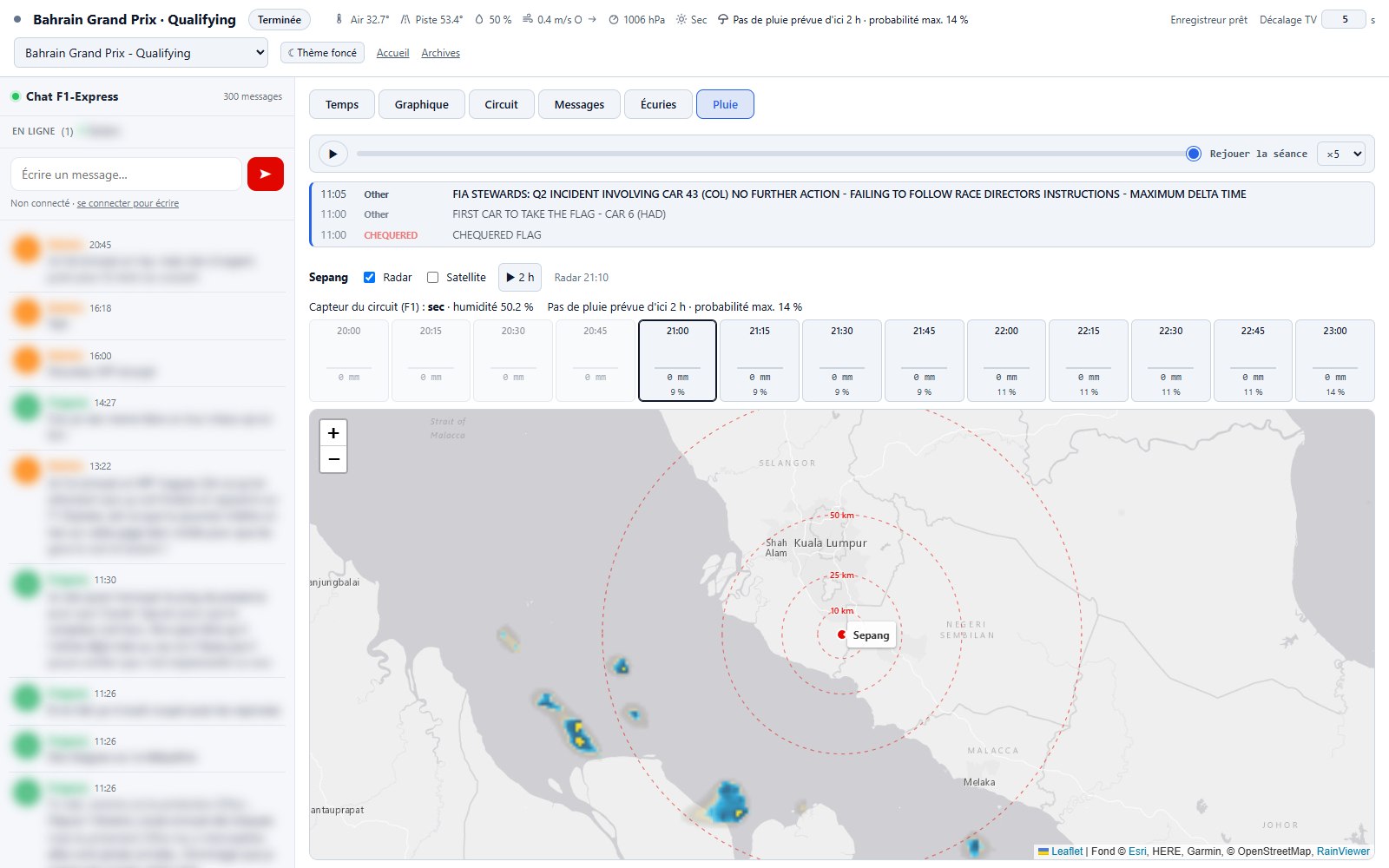This screenshot has width=1389, height=868.
Task: Select the Pluie tab
Action: click(725, 104)
